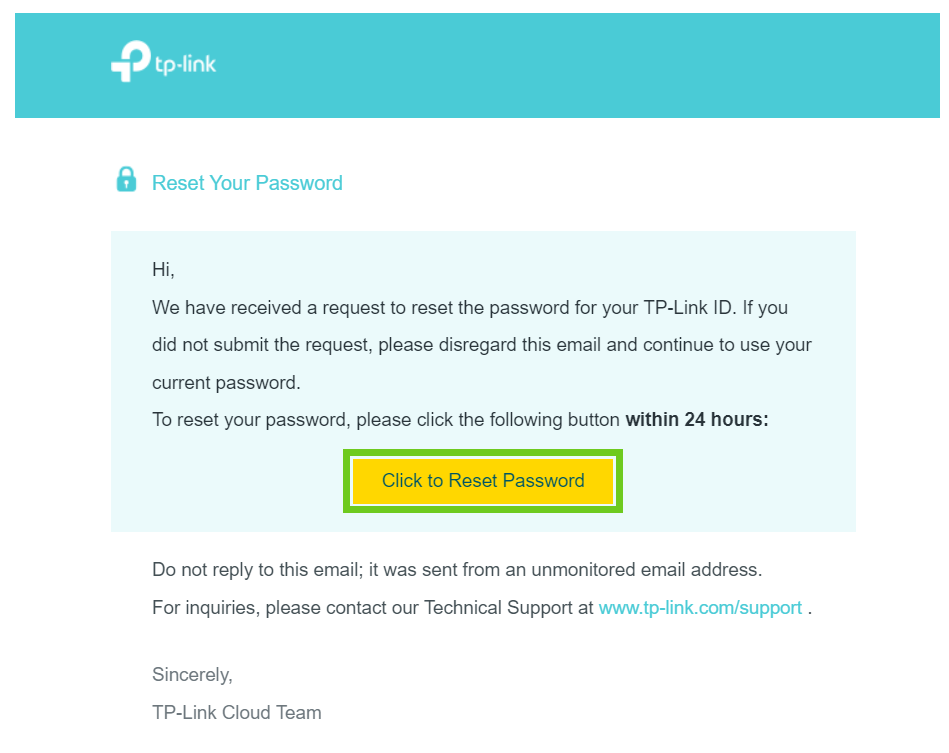The height and width of the screenshot is (753, 949).
Task: Select the "Reset Your Password" heading
Action: [247, 183]
